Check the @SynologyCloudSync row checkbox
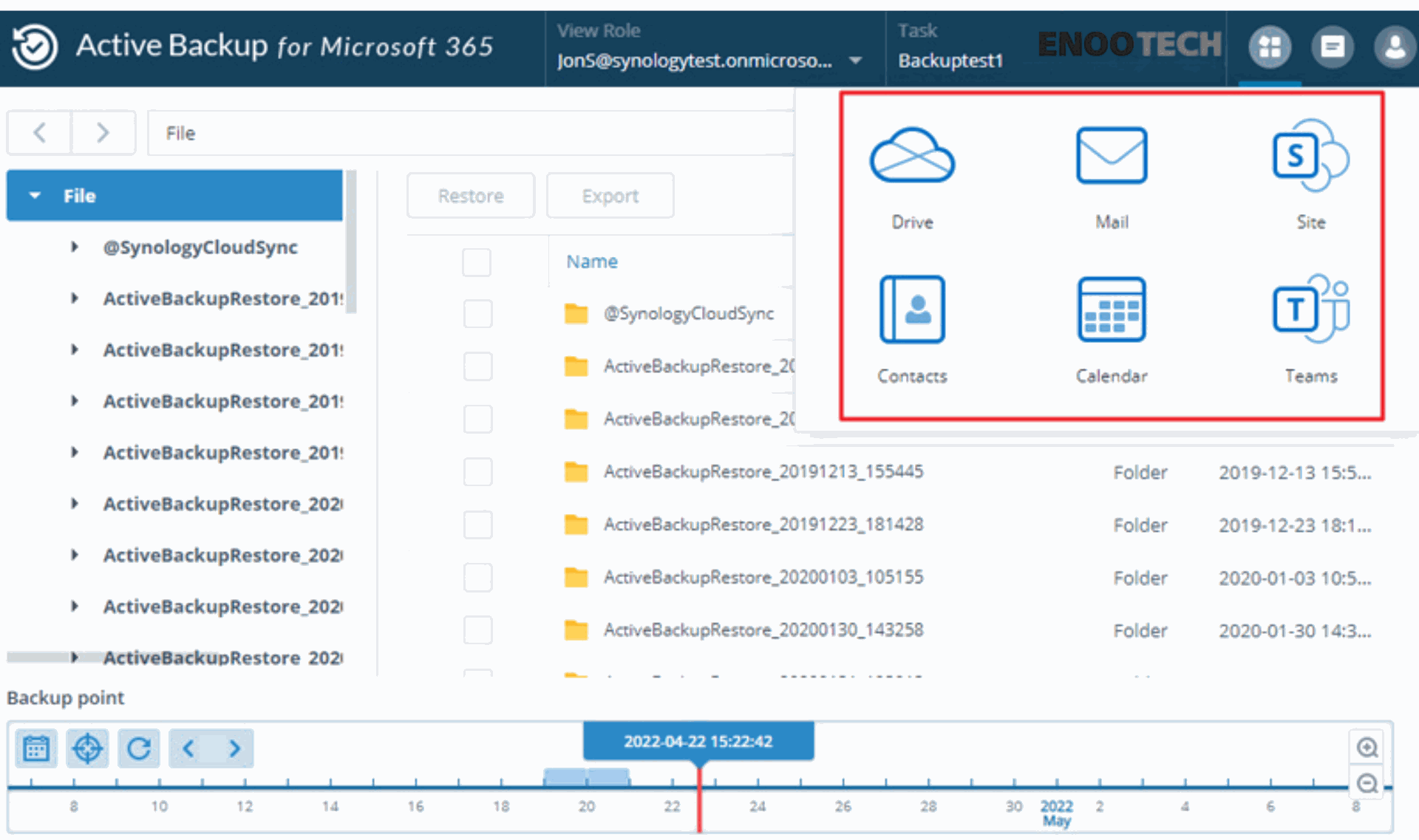Screen dimensions: 1419x840 click(477, 314)
